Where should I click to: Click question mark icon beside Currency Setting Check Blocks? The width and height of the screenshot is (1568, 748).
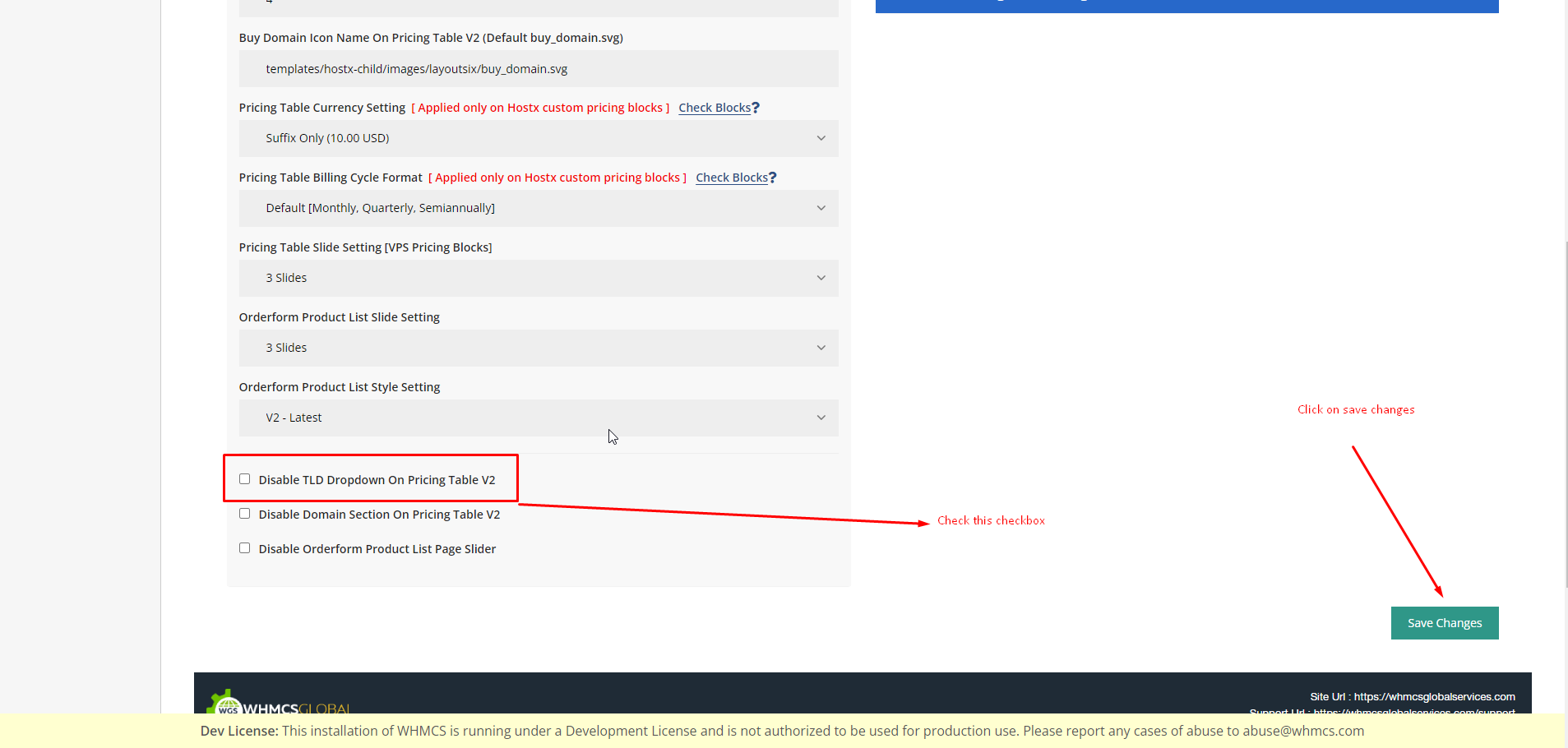[756, 108]
